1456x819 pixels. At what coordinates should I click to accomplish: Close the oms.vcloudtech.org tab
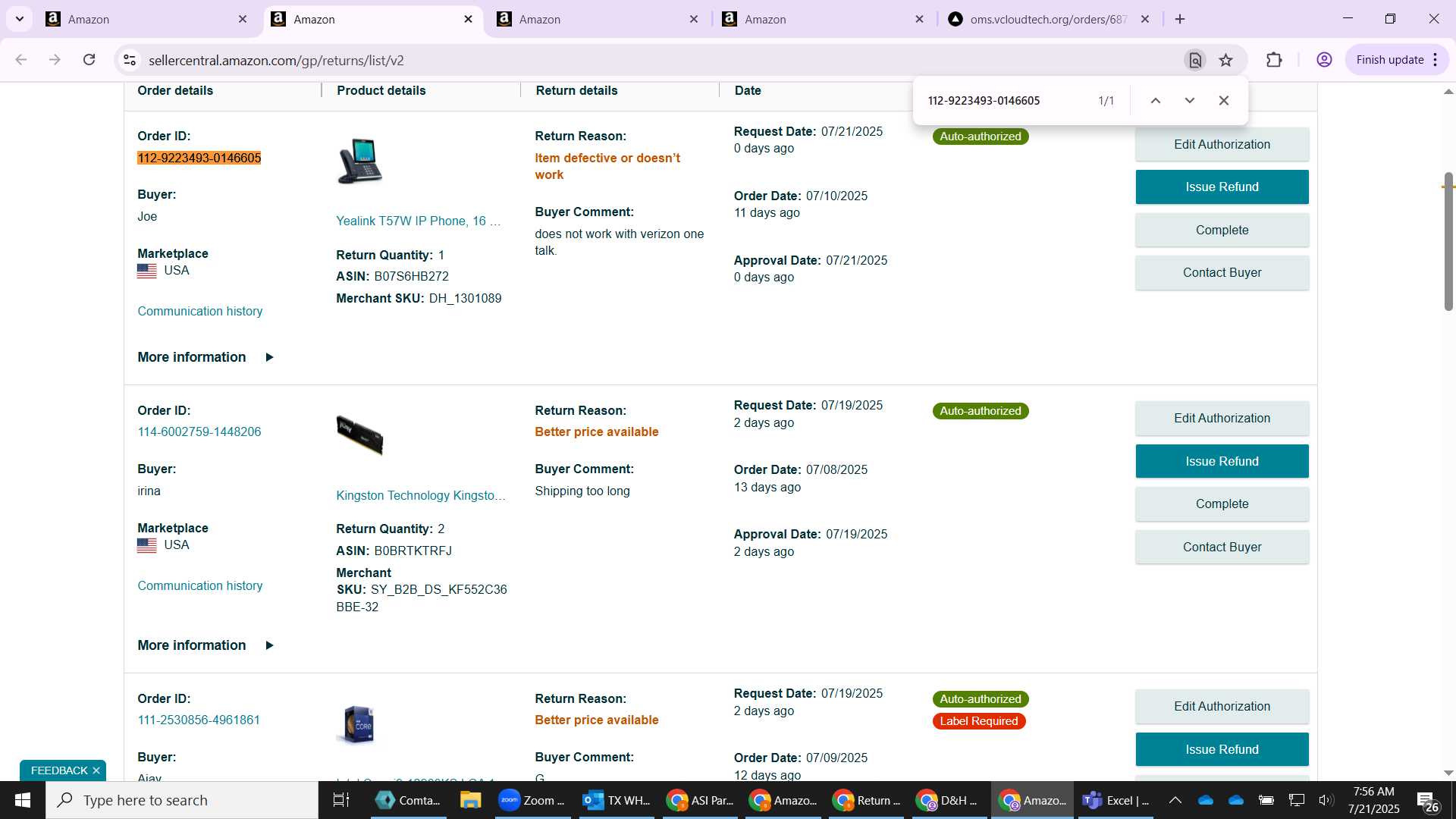pos(1145,19)
